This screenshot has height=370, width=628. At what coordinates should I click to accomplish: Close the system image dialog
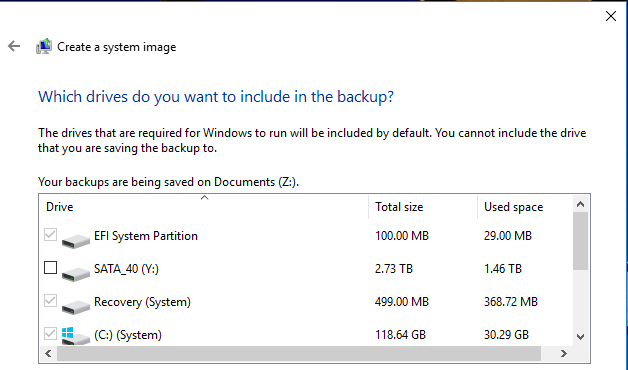(x=611, y=16)
